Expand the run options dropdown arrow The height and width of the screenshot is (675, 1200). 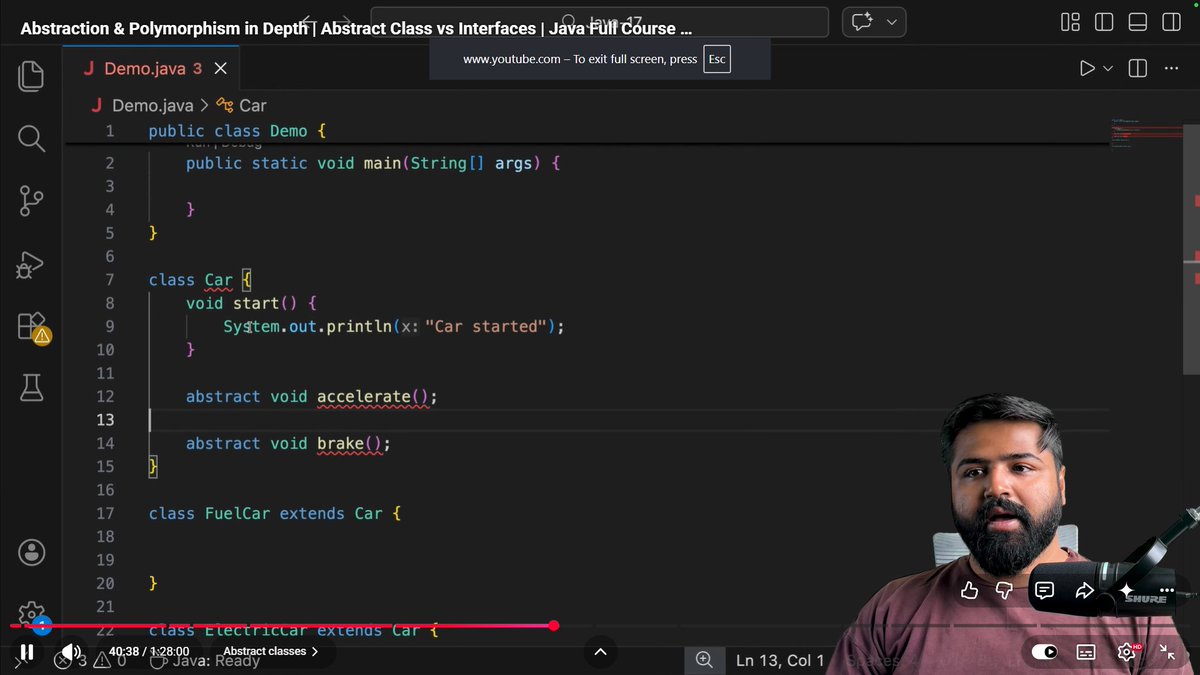(1107, 69)
